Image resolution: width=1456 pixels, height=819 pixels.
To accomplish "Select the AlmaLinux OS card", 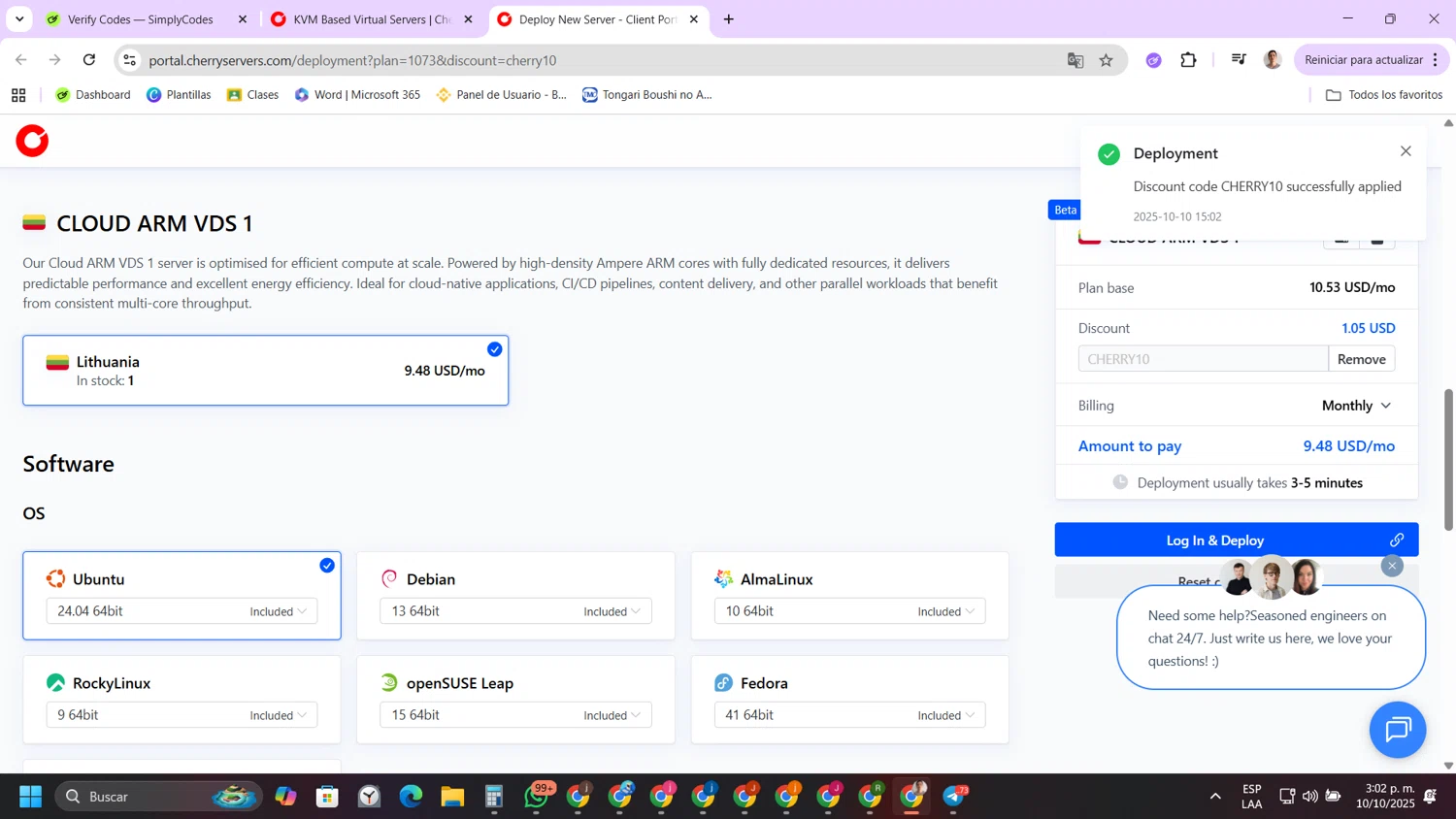I will click(x=849, y=596).
